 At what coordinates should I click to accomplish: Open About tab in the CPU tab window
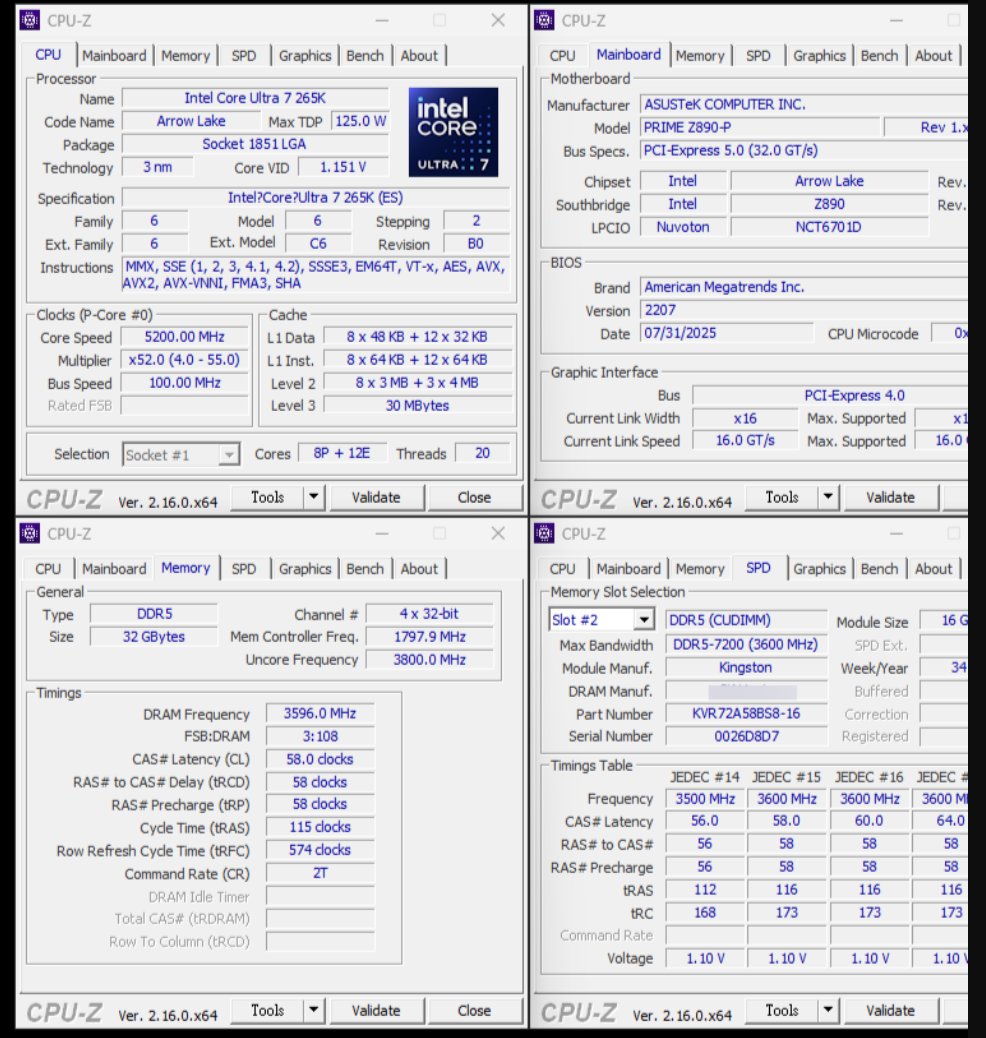pos(419,56)
